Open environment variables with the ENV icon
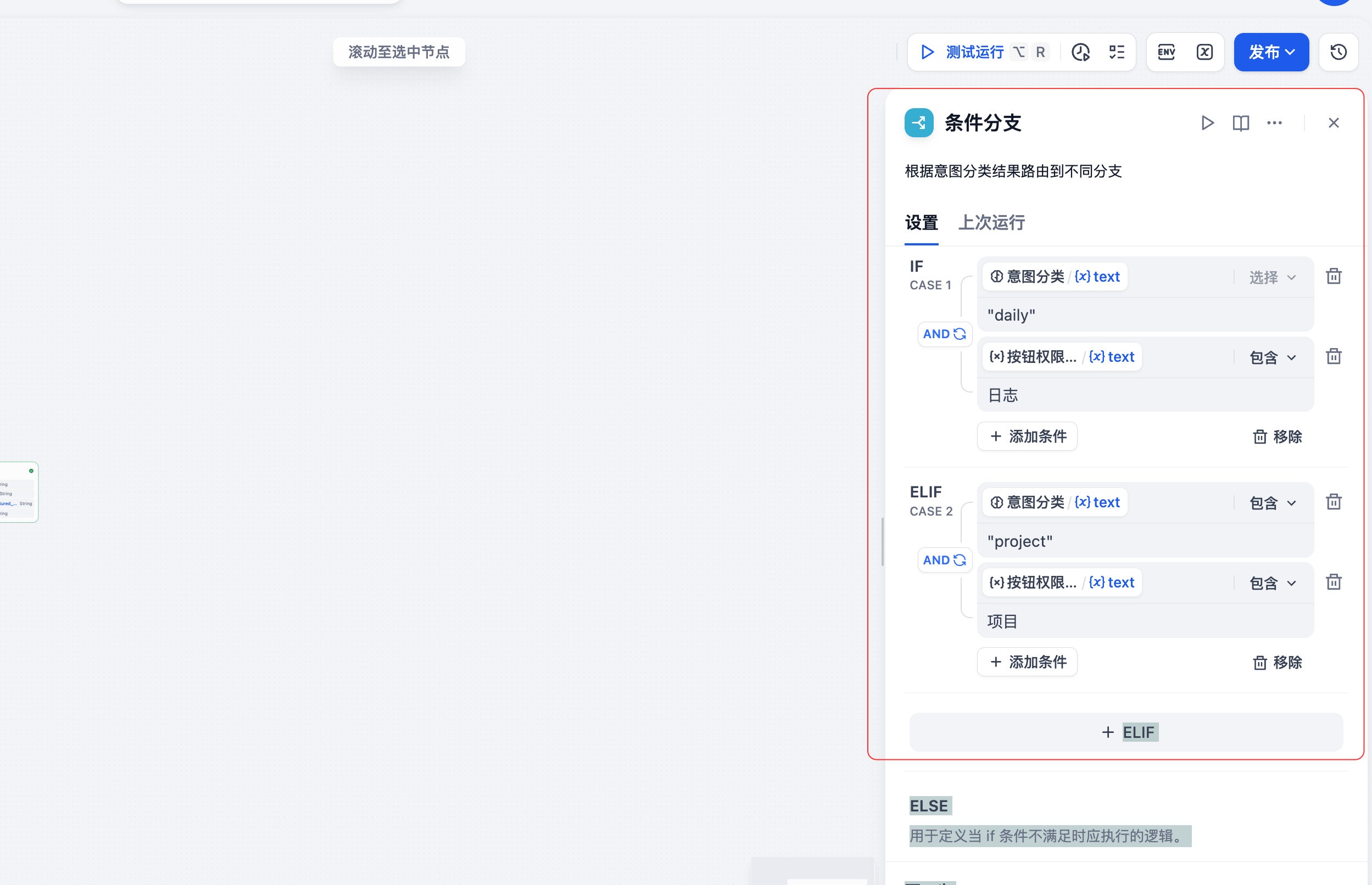Image resolution: width=1372 pixels, height=885 pixels. (1165, 52)
